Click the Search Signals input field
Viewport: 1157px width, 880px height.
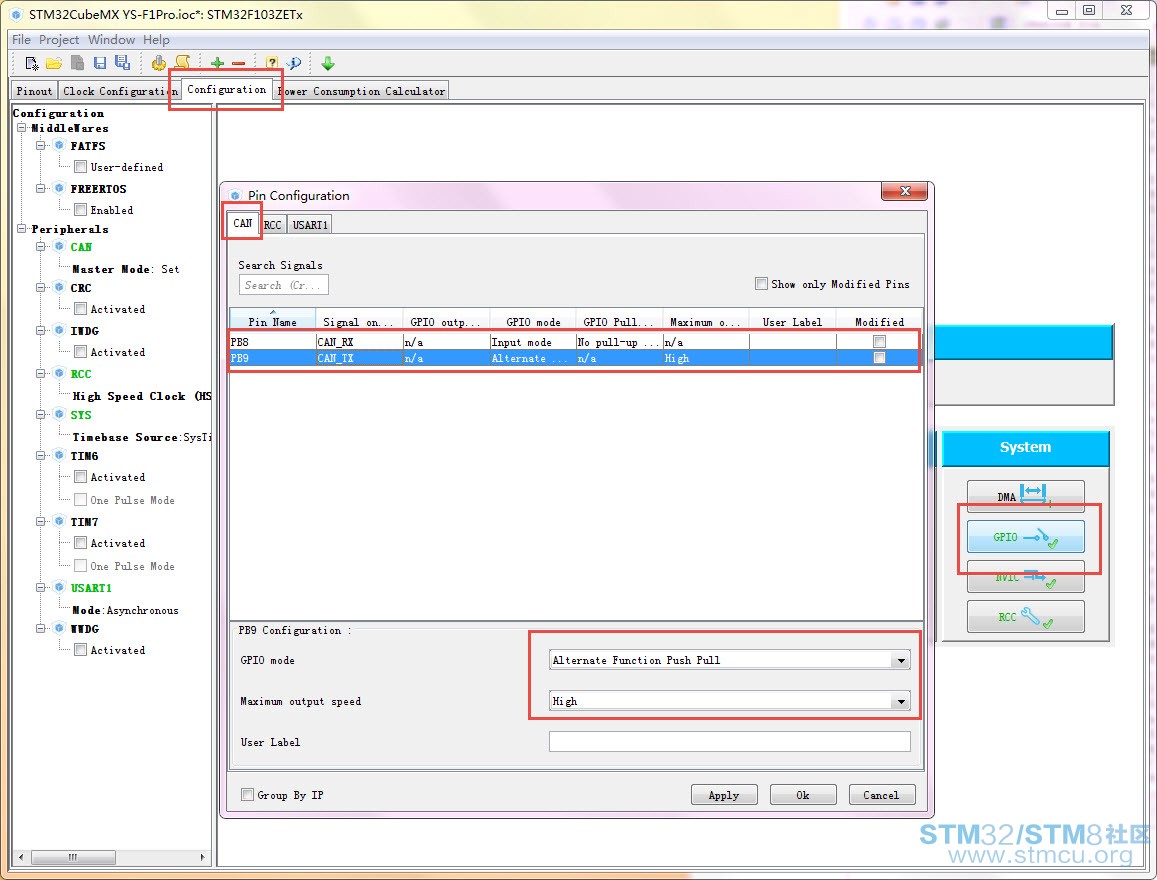pyautogui.click(x=283, y=285)
